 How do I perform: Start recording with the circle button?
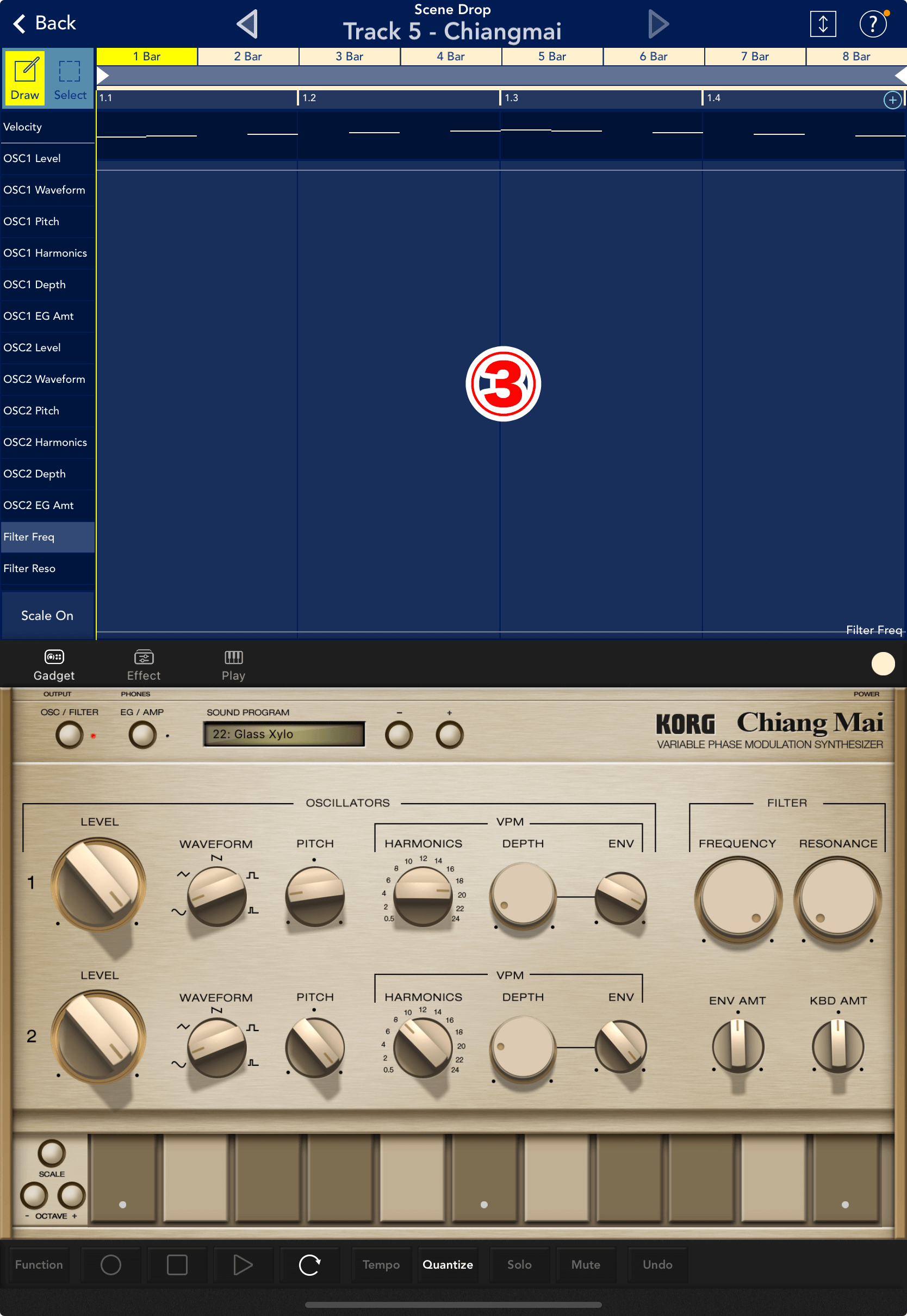(x=111, y=1265)
